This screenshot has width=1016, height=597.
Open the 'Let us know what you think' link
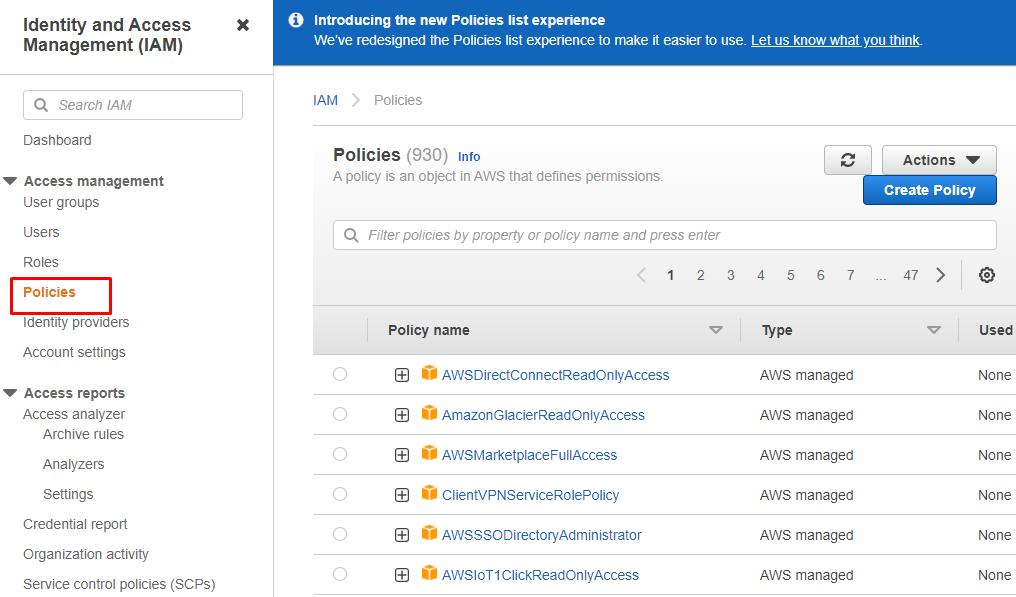(835, 40)
